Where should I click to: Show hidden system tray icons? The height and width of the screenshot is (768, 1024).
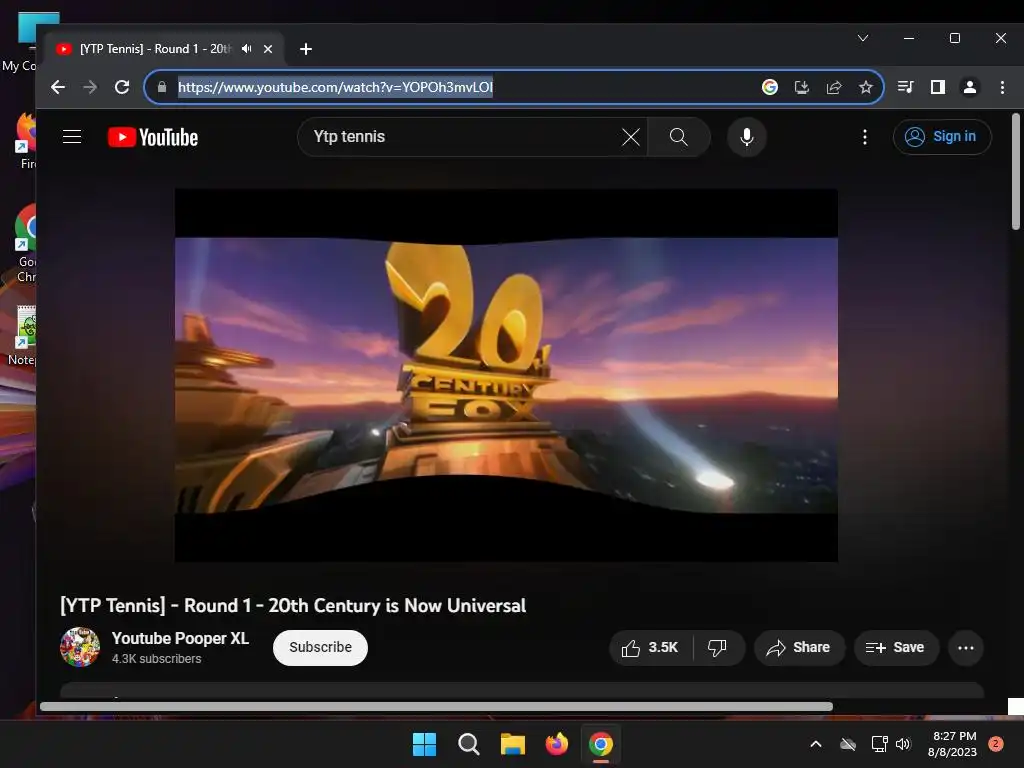(x=816, y=744)
